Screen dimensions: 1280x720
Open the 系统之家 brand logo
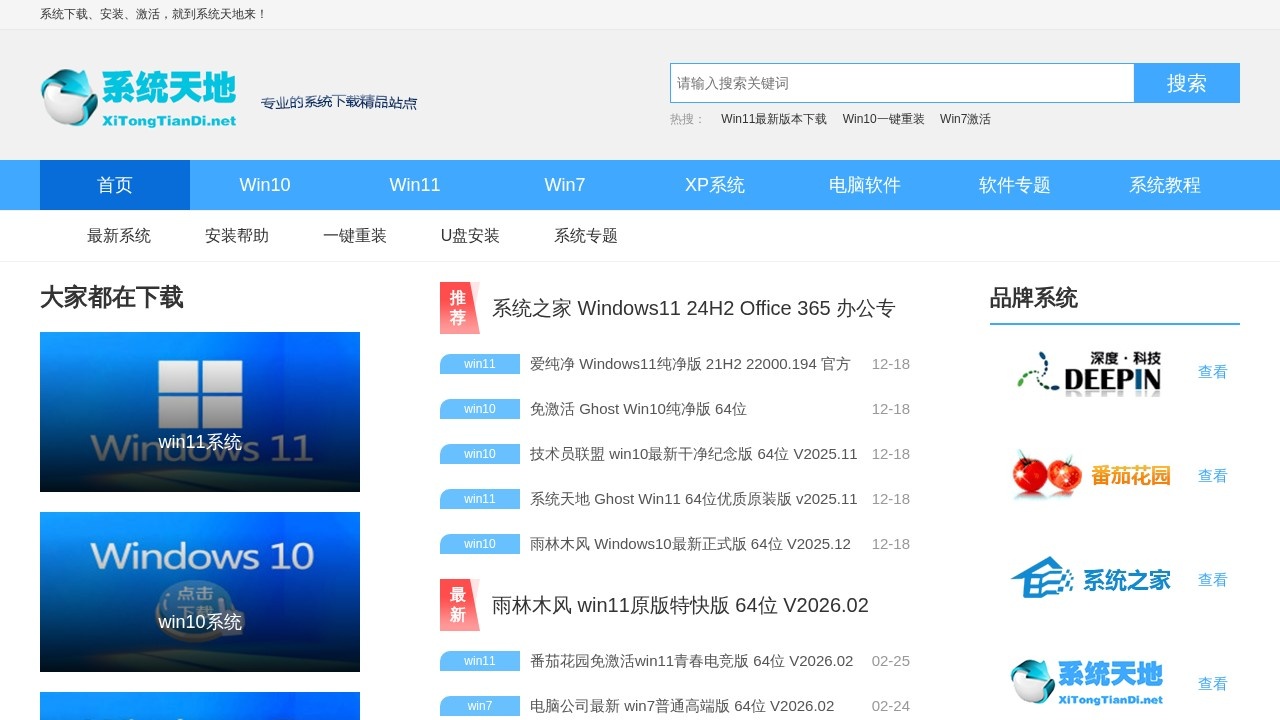pyautogui.click(x=1090, y=580)
